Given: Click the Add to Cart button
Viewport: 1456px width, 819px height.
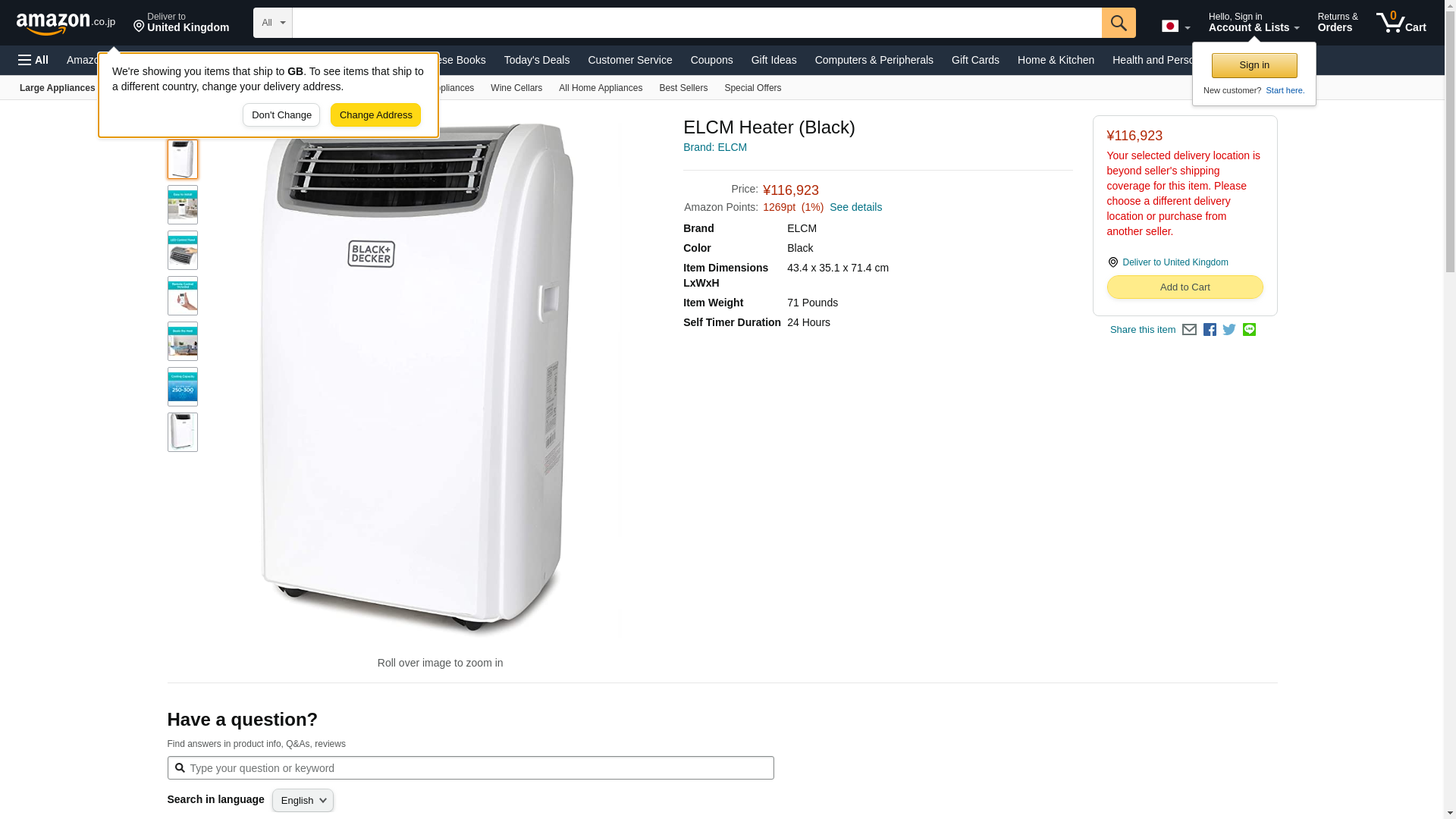Looking at the screenshot, I should click(1185, 287).
